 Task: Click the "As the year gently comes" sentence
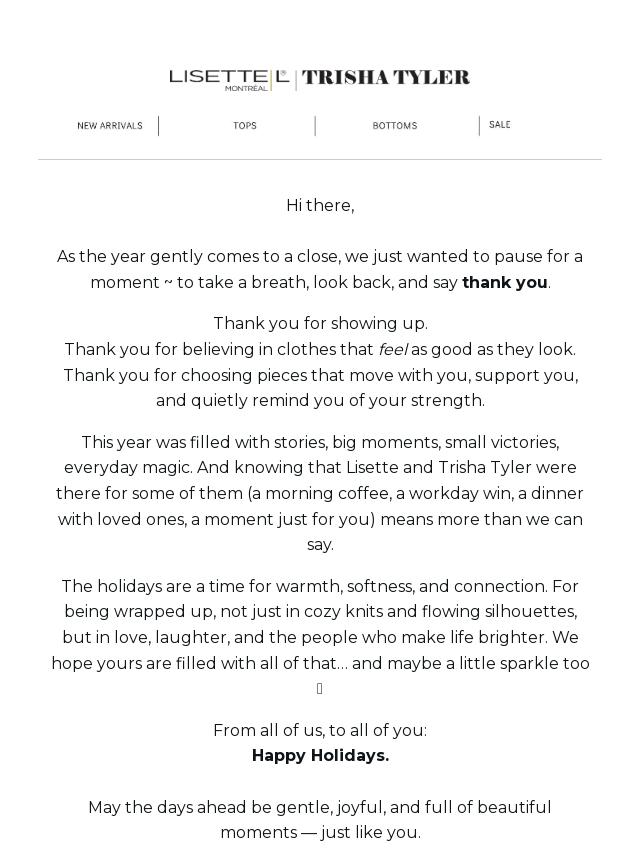pyautogui.click(x=320, y=258)
